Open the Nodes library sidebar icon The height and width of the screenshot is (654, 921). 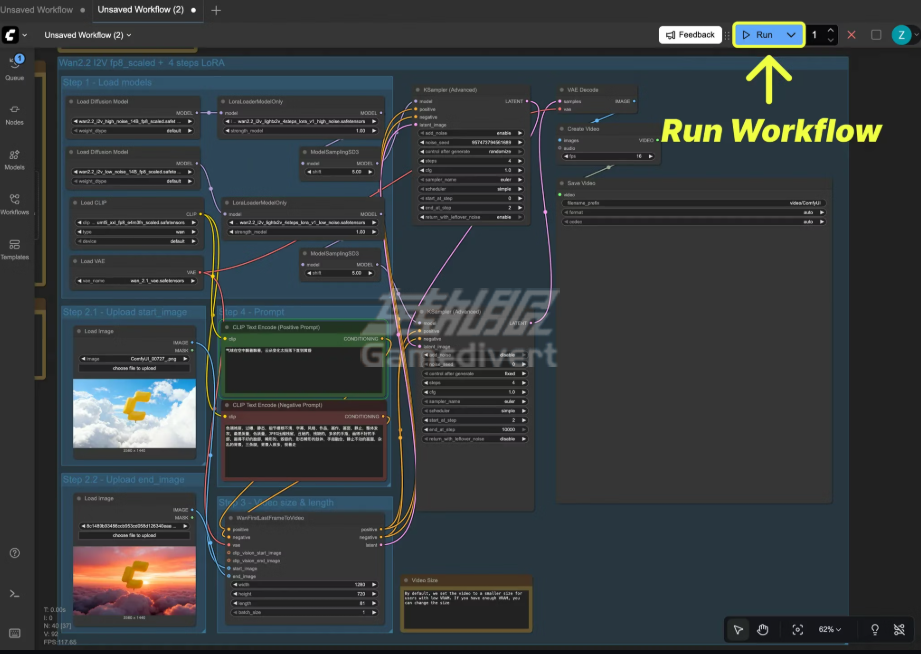point(15,115)
